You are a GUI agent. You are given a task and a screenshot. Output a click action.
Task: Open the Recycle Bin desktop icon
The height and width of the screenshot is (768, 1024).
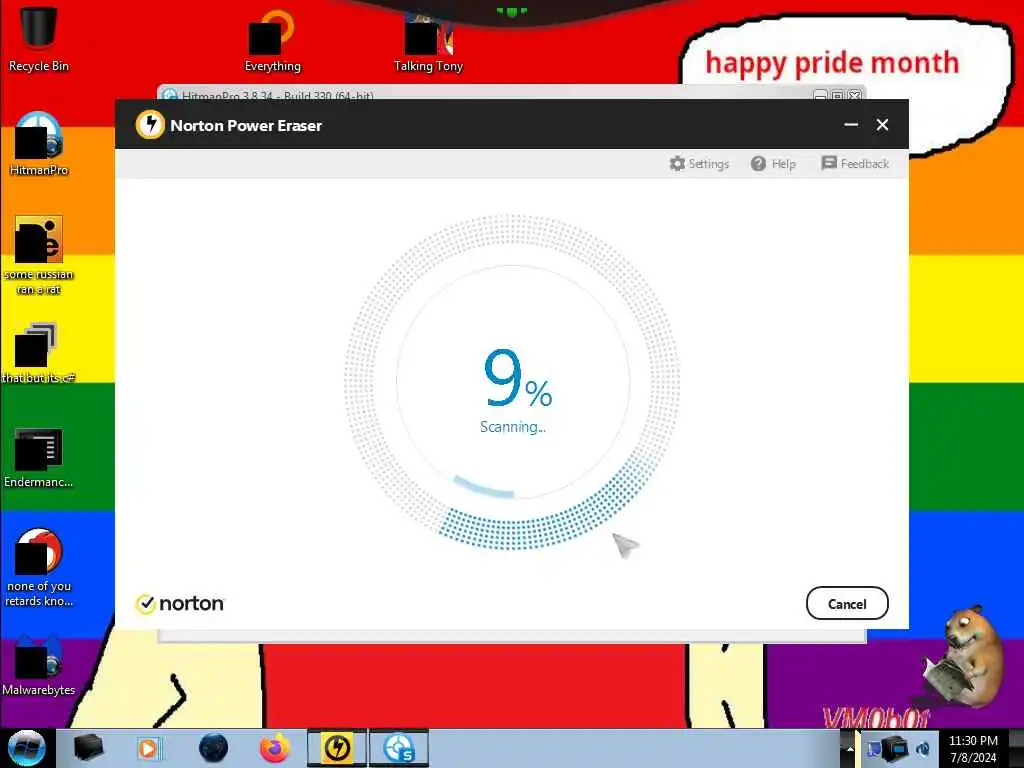click(39, 38)
